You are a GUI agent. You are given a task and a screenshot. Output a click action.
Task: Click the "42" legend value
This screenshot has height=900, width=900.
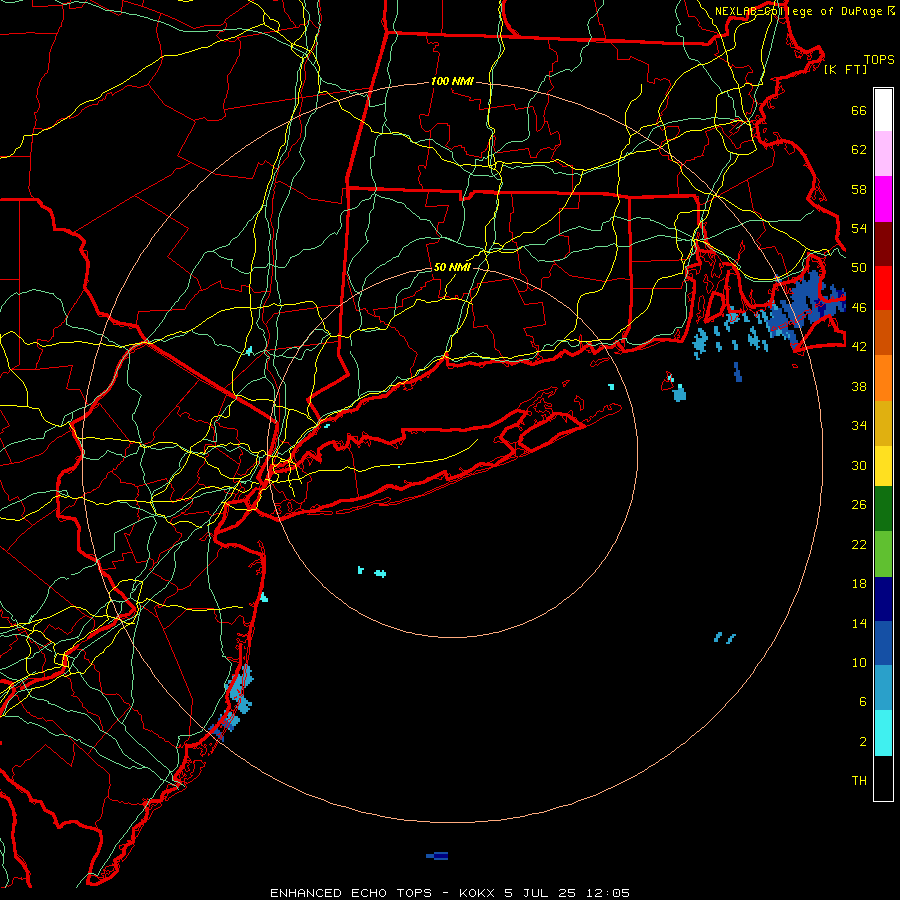pyautogui.click(x=859, y=347)
